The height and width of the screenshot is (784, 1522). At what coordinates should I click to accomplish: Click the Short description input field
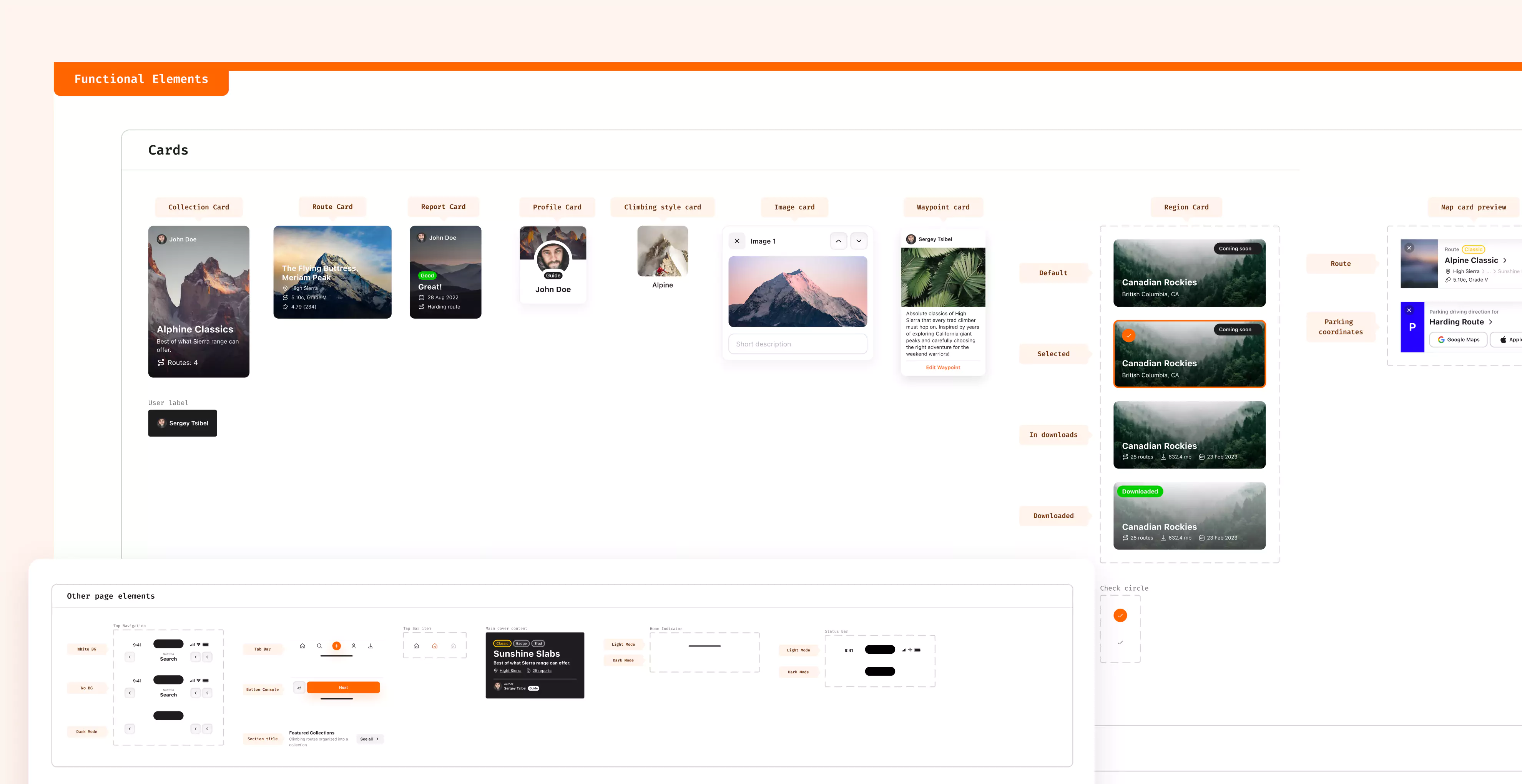point(797,344)
